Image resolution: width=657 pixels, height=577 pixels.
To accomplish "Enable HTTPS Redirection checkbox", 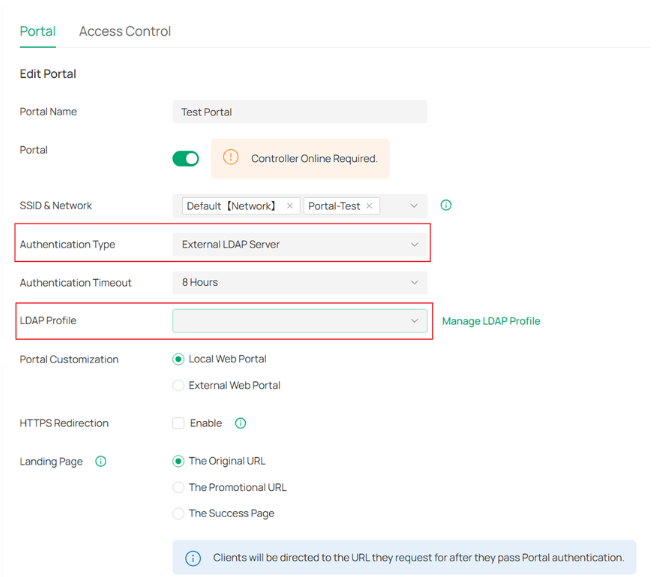I will pyautogui.click(x=179, y=423).
